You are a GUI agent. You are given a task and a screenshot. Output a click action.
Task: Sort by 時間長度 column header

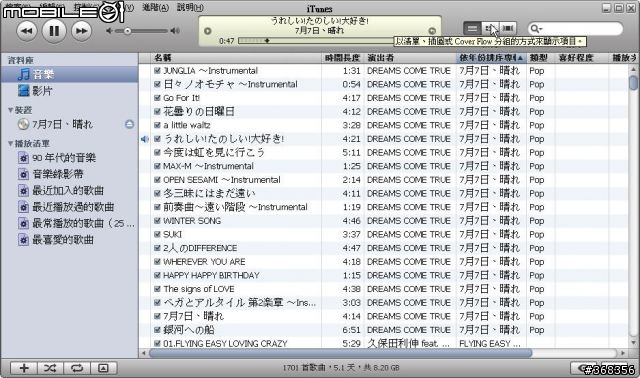coord(342,58)
